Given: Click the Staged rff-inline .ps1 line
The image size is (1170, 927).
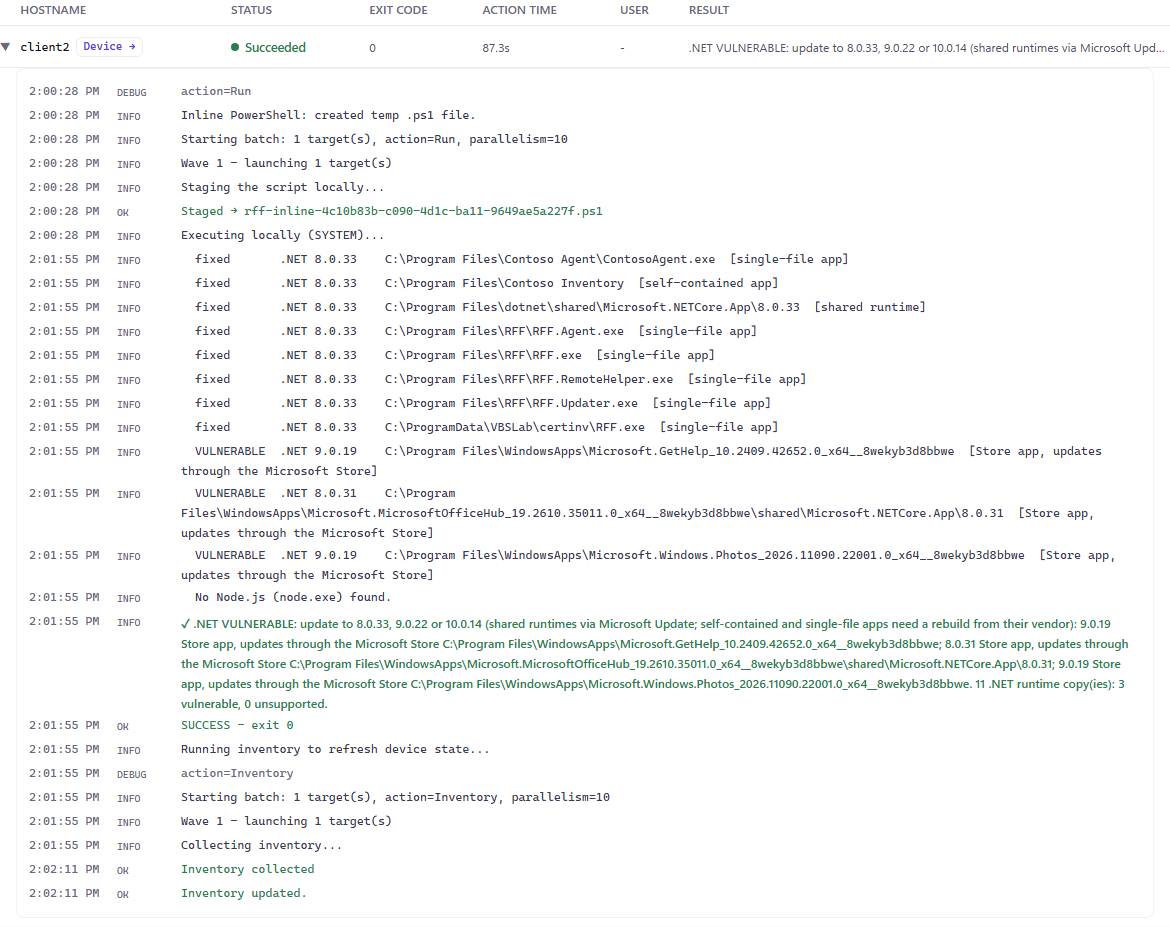Looking at the screenshot, I should click(x=391, y=211).
